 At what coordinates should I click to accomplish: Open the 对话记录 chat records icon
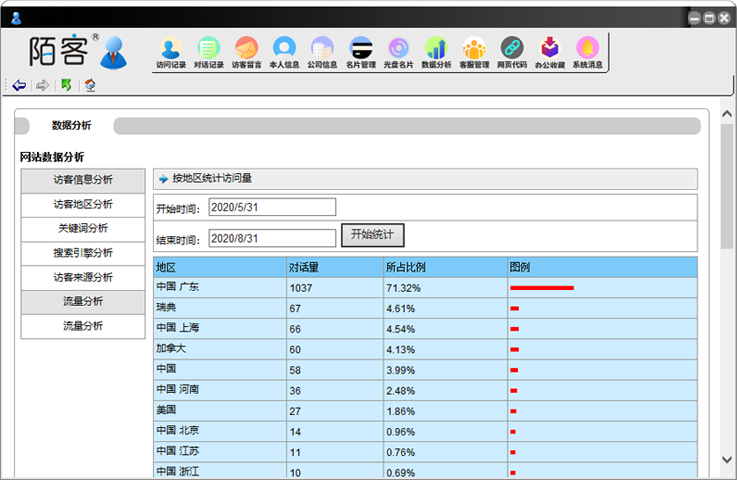coord(208,52)
